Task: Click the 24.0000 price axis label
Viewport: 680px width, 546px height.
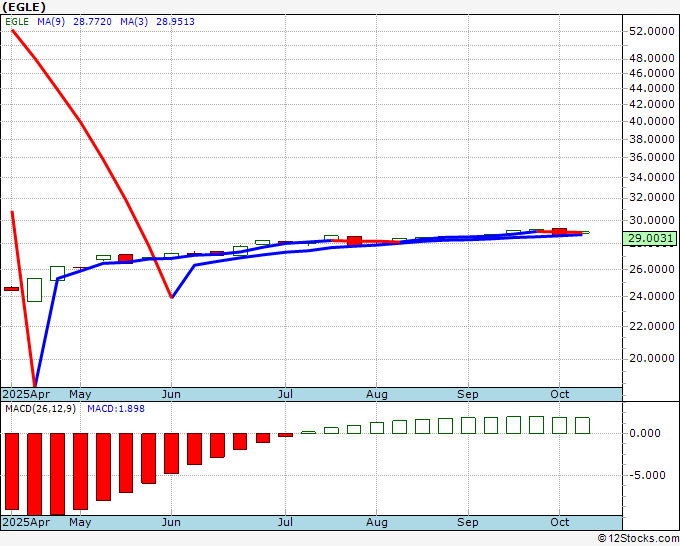Action: 652,296
